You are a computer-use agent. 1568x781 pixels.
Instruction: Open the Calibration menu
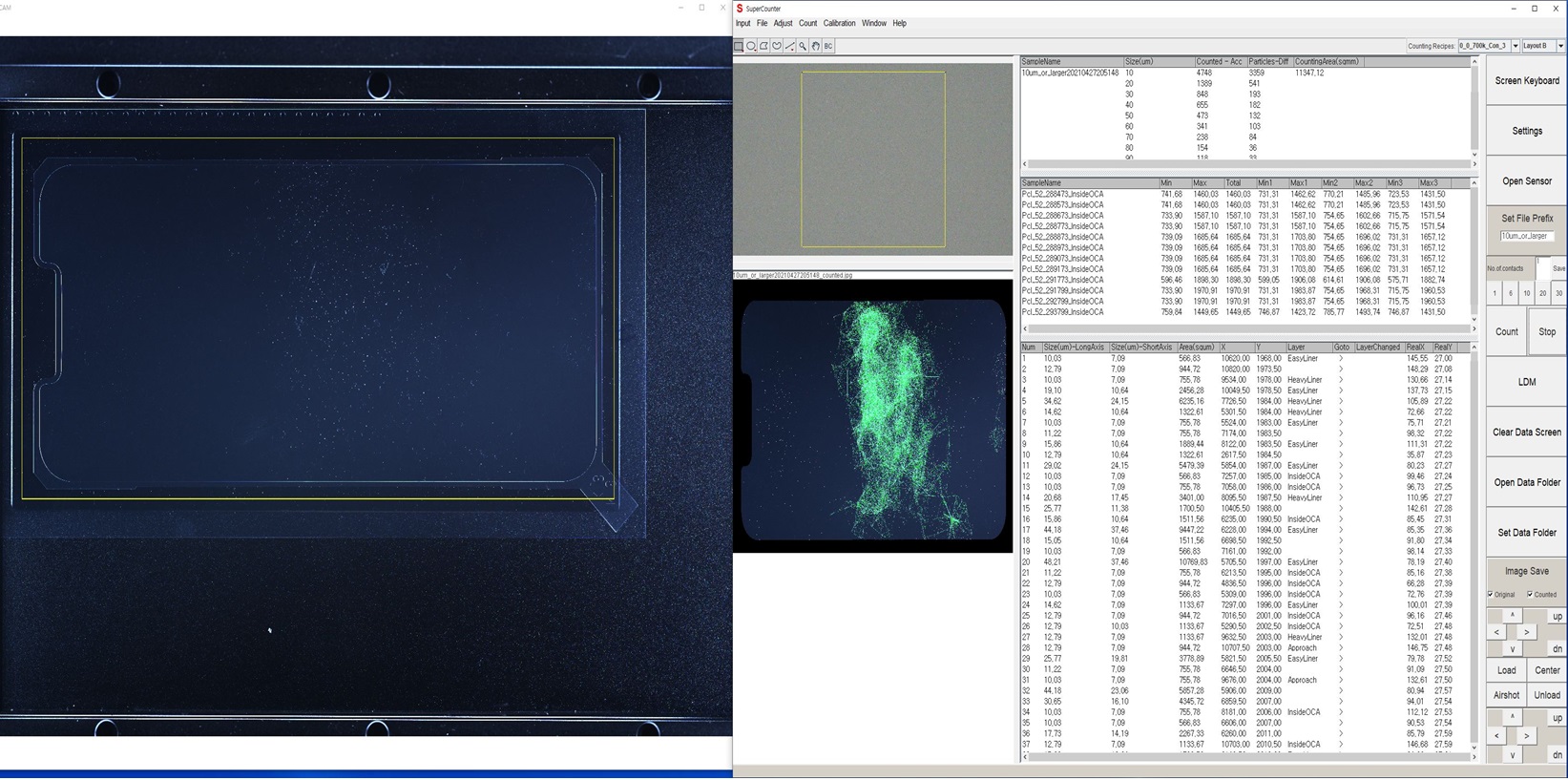(x=839, y=23)
